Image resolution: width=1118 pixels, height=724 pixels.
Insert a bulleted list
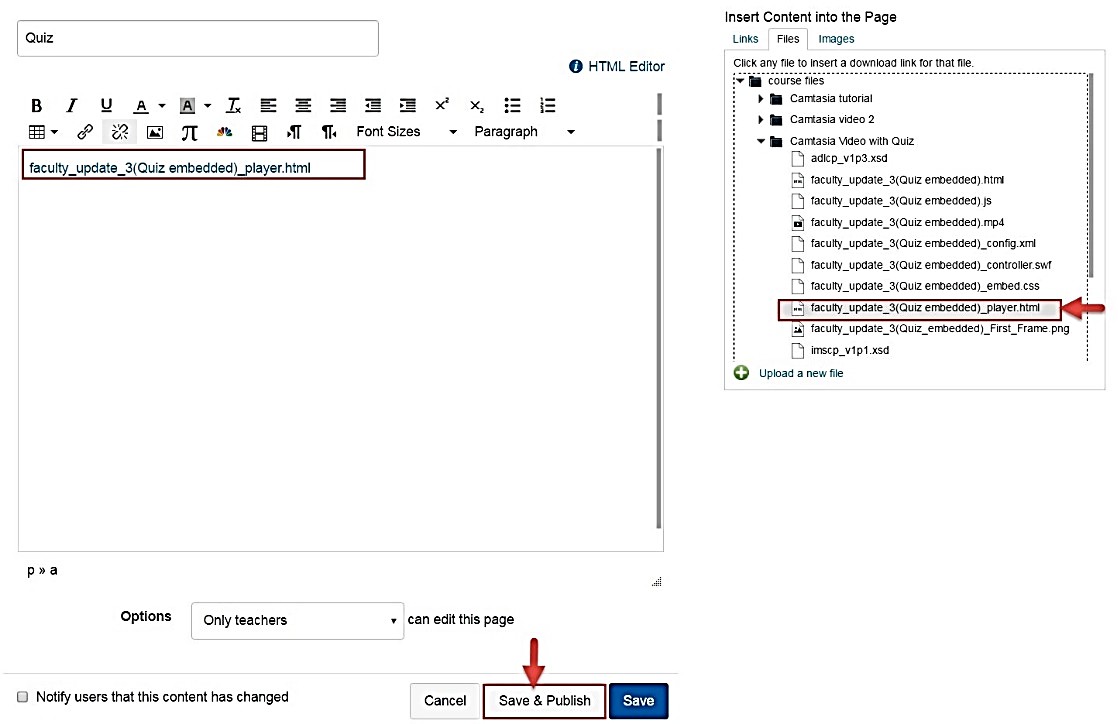pyautogui.click(x=512, y=106)
